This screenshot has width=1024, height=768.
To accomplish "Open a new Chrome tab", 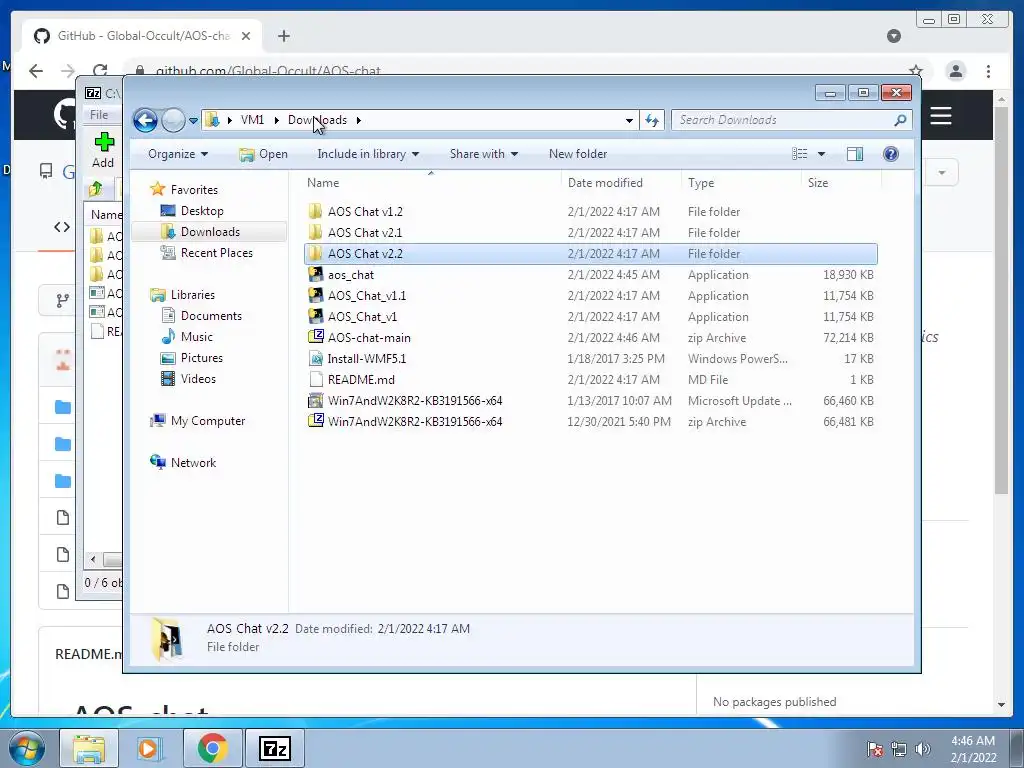I will [283, 36].
